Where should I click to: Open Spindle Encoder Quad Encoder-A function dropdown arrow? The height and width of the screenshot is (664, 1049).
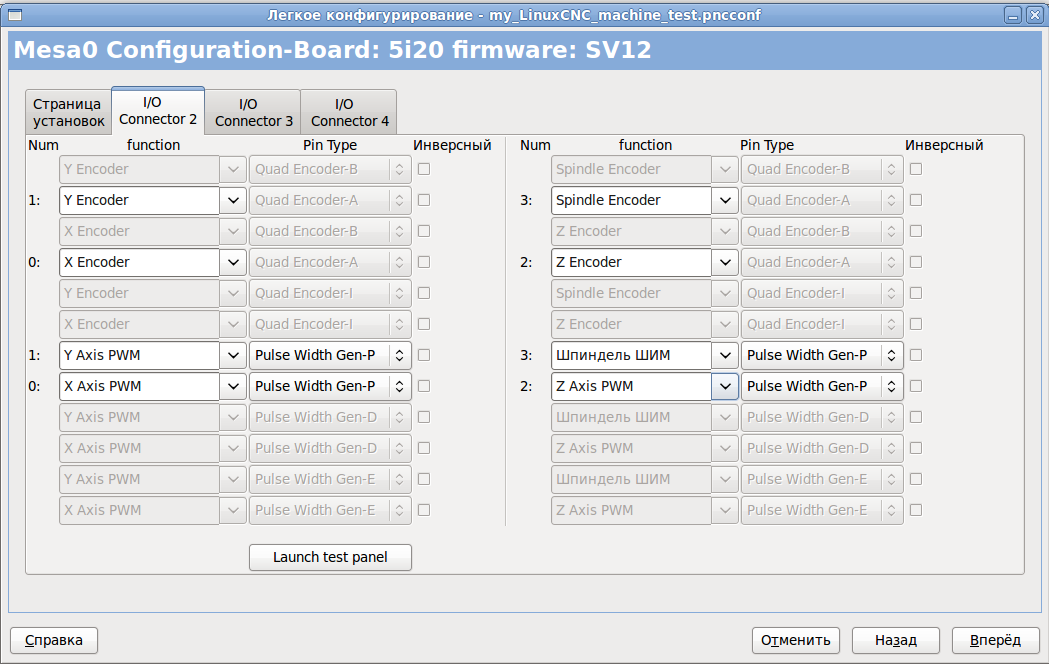pos(725,200)
